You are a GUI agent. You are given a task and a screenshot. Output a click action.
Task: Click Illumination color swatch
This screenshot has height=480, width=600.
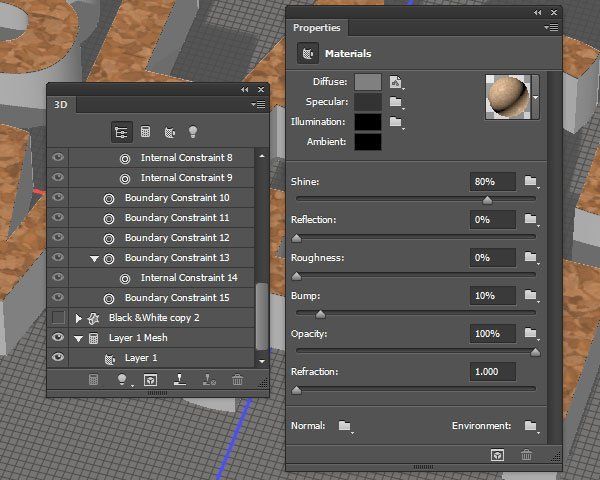tap(368, 122)
